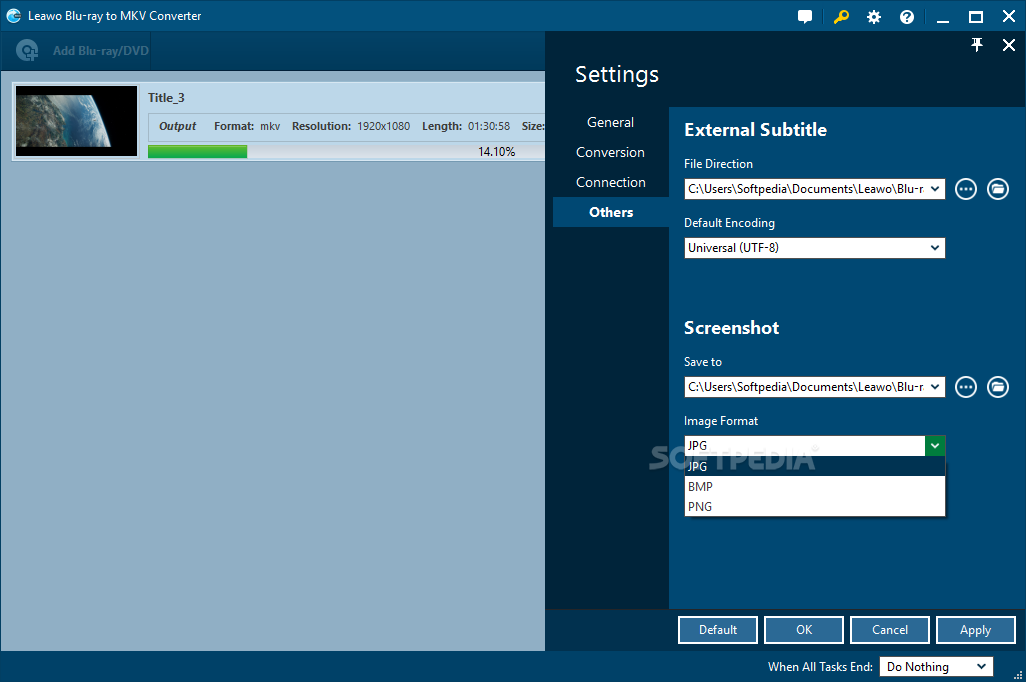
Task: Click the mkv format value
Action: (x=270, y=126)
